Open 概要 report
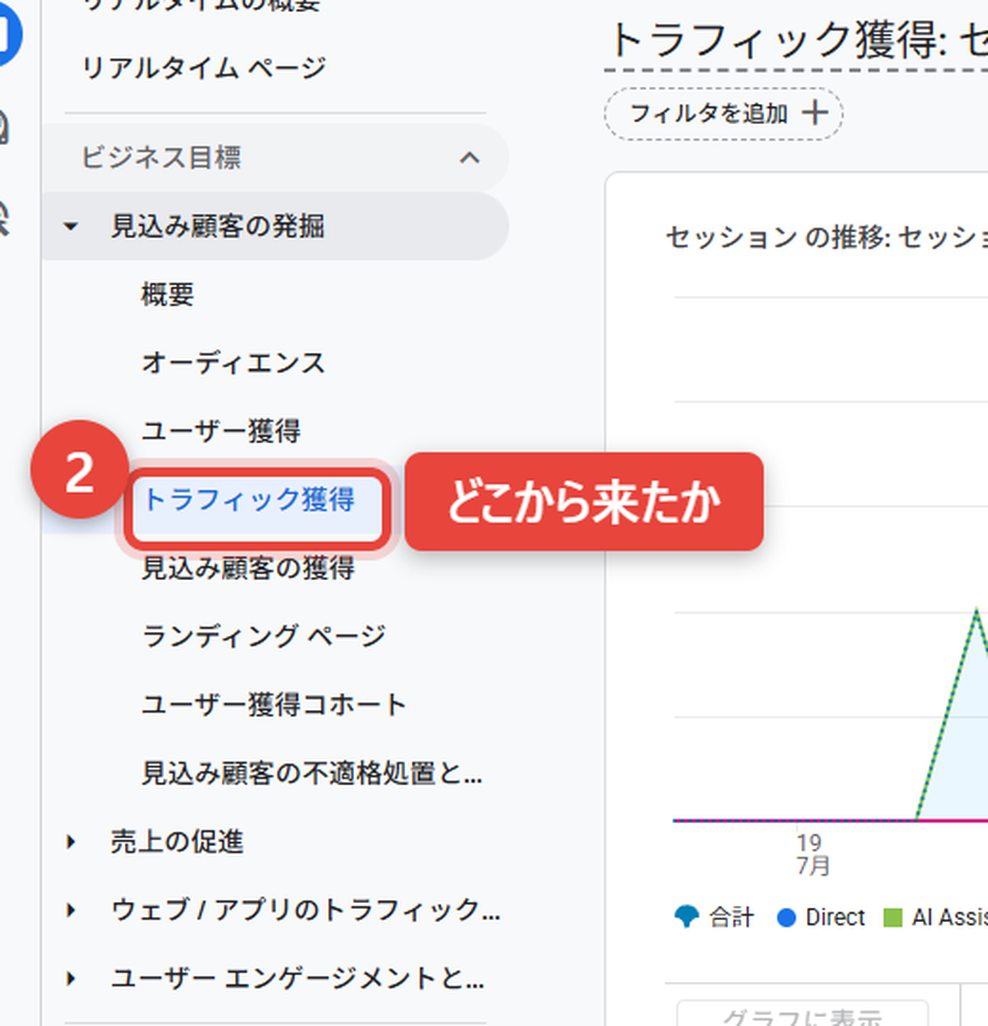Viewport: 988px width, 1026px height. (168, 294)
